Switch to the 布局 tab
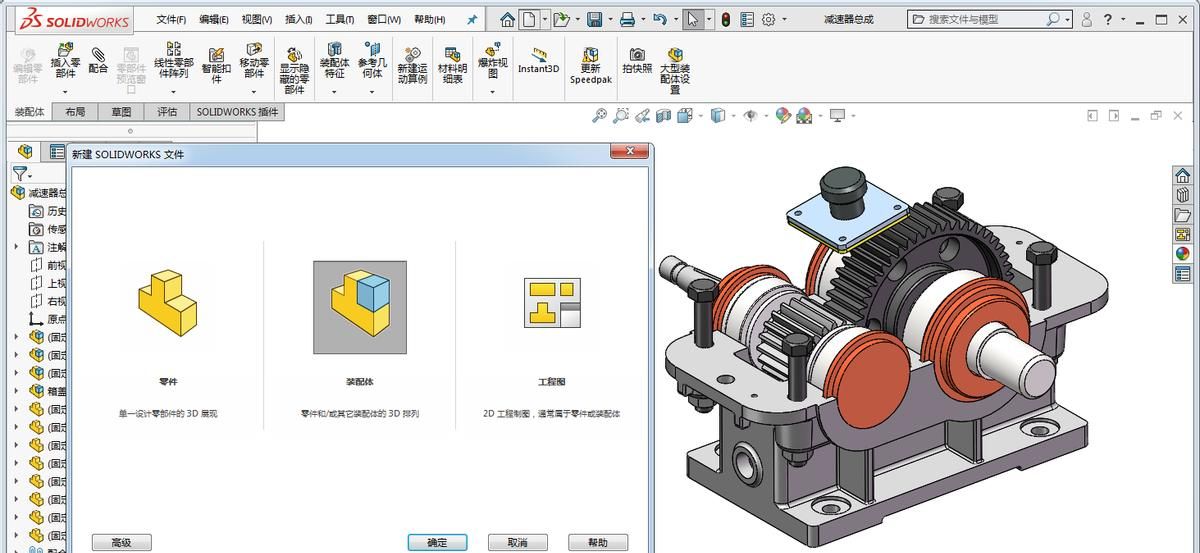This screenshot has width=1200, height=553. point(75,112)
